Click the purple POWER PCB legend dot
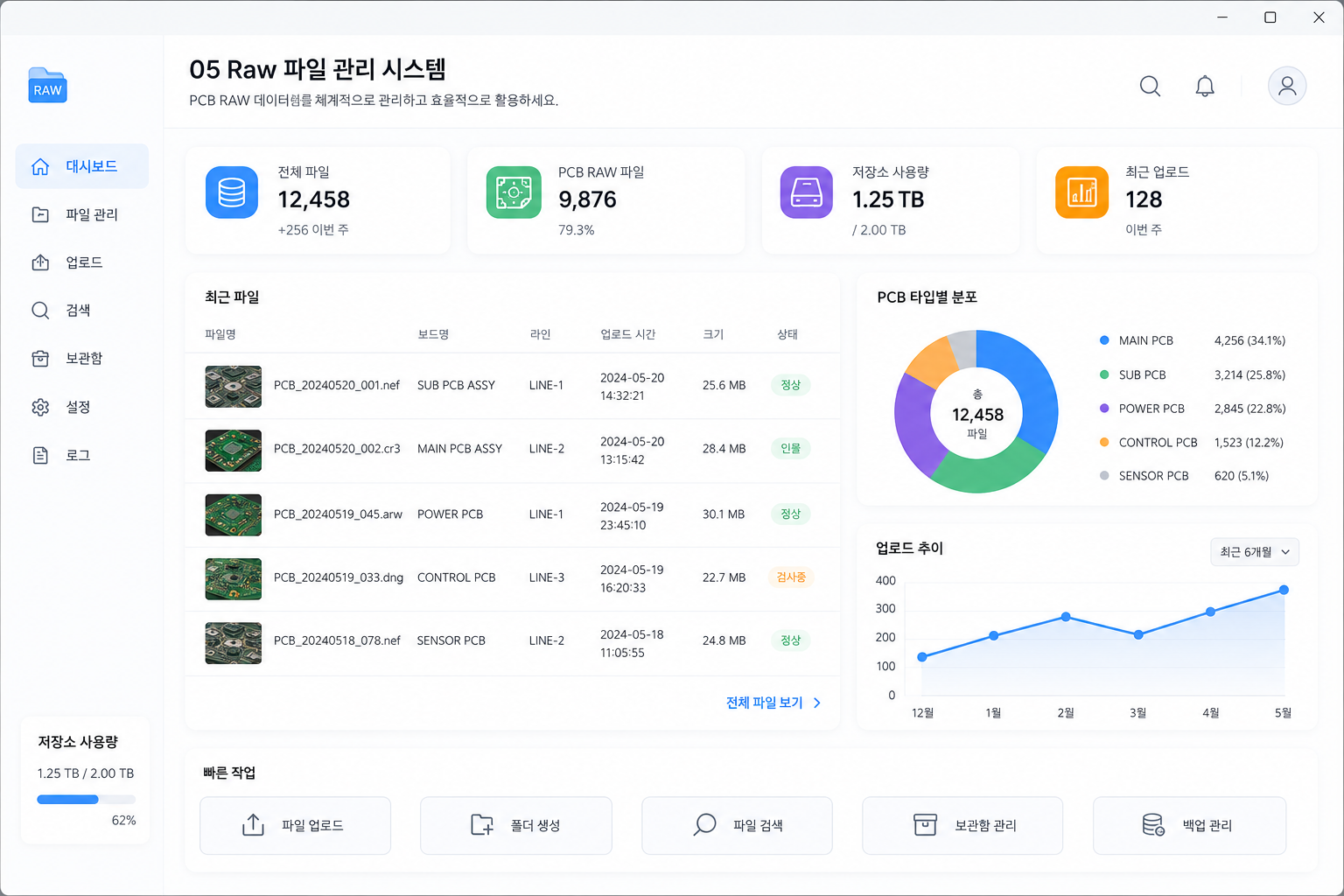 click(x=1104, y=409)
